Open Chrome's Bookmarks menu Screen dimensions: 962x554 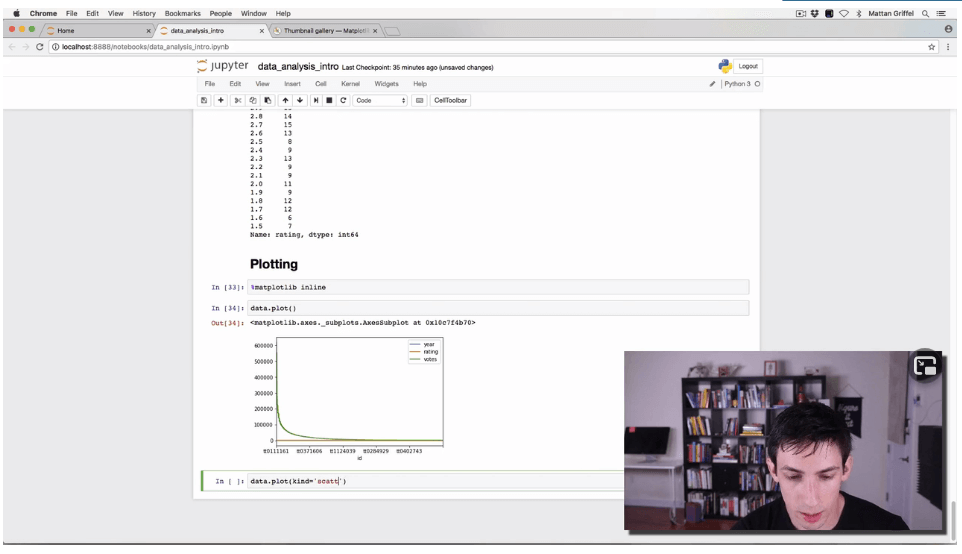point(182,13)
